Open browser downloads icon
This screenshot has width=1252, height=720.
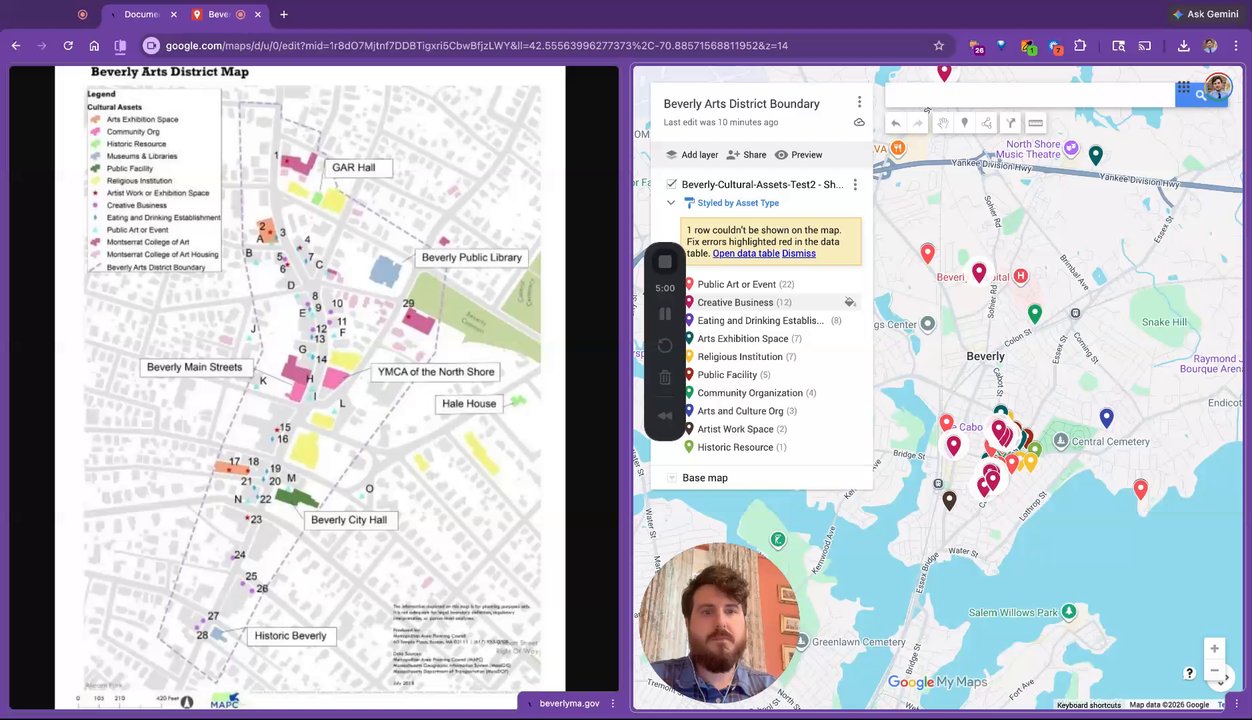pyautogui.click(x=1184, y=45)
